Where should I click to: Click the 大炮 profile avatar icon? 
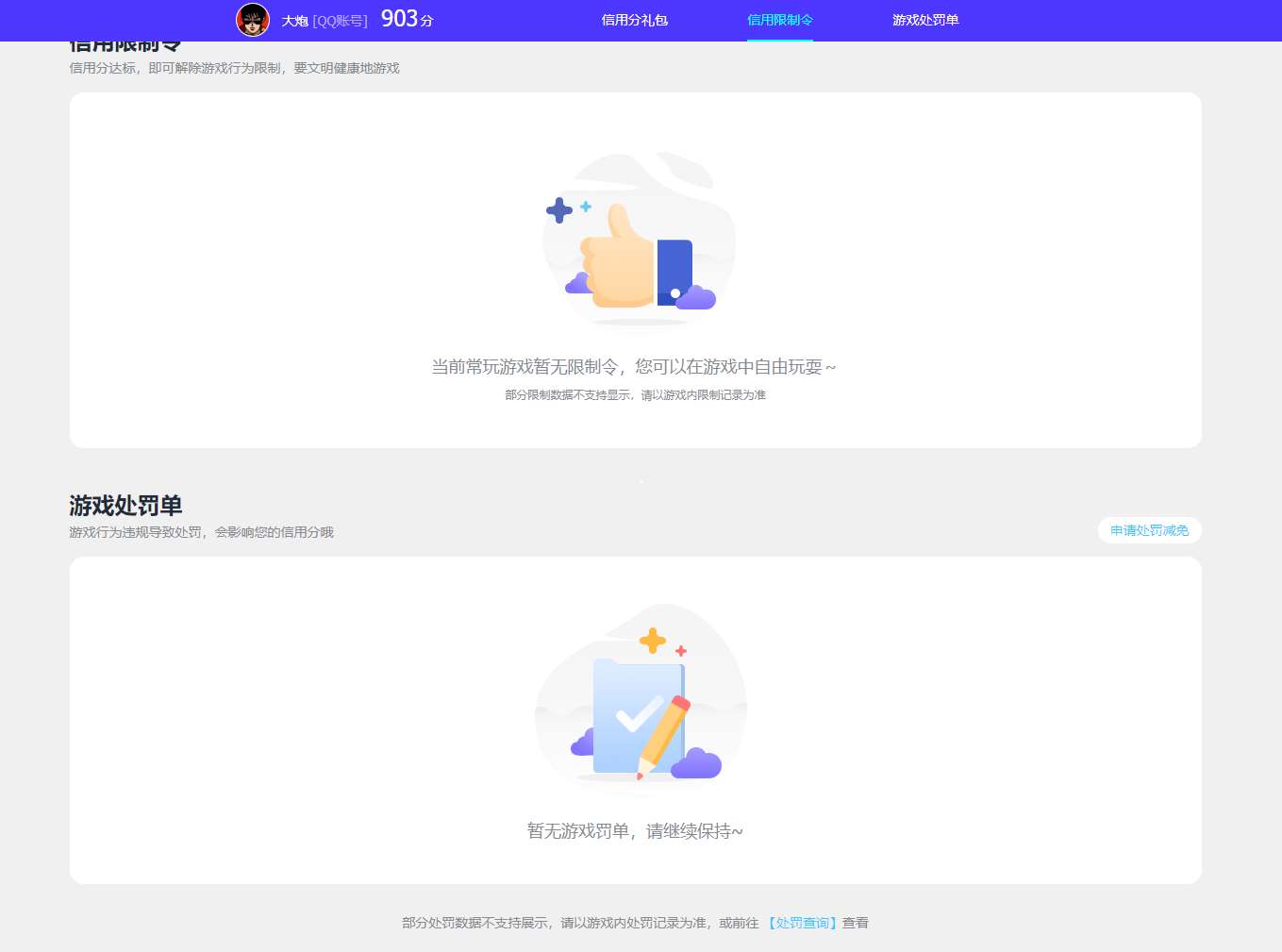pyautogui.click(x=253, y=19)
